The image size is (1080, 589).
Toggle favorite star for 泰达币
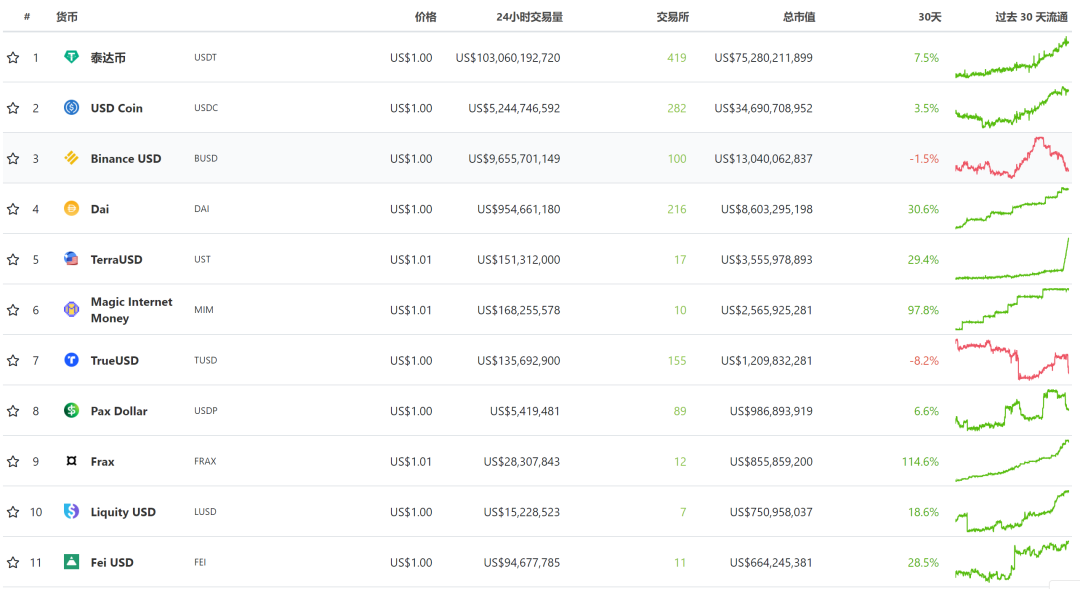tap(13, 58)
